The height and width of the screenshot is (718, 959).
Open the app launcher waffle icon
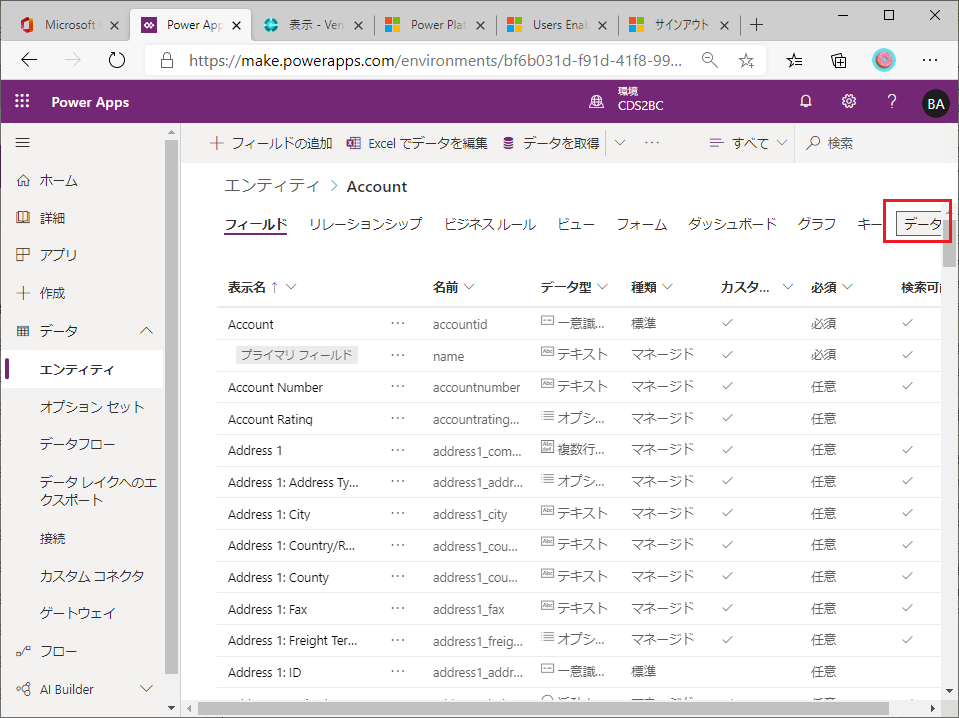tap(22, 102)
